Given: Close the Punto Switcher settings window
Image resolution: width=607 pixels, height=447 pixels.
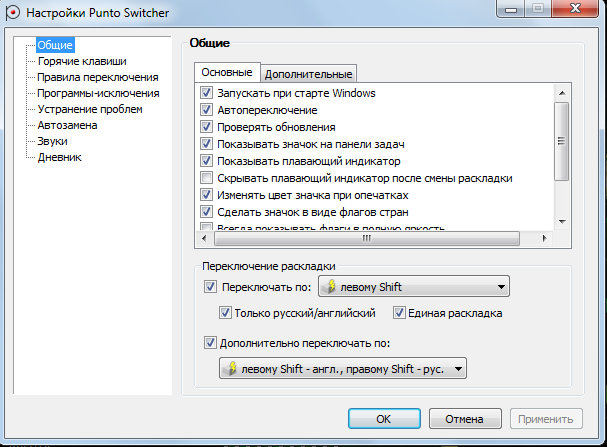Looking at the screenshot, I should 576,8.
